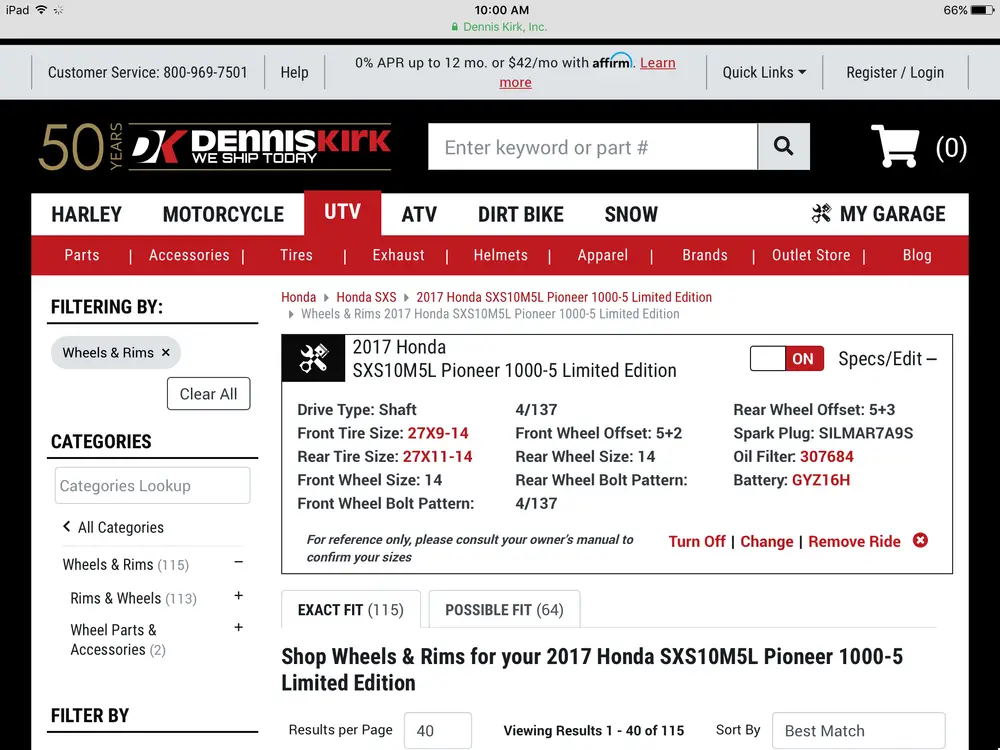Click the Turn Off link

697,541
